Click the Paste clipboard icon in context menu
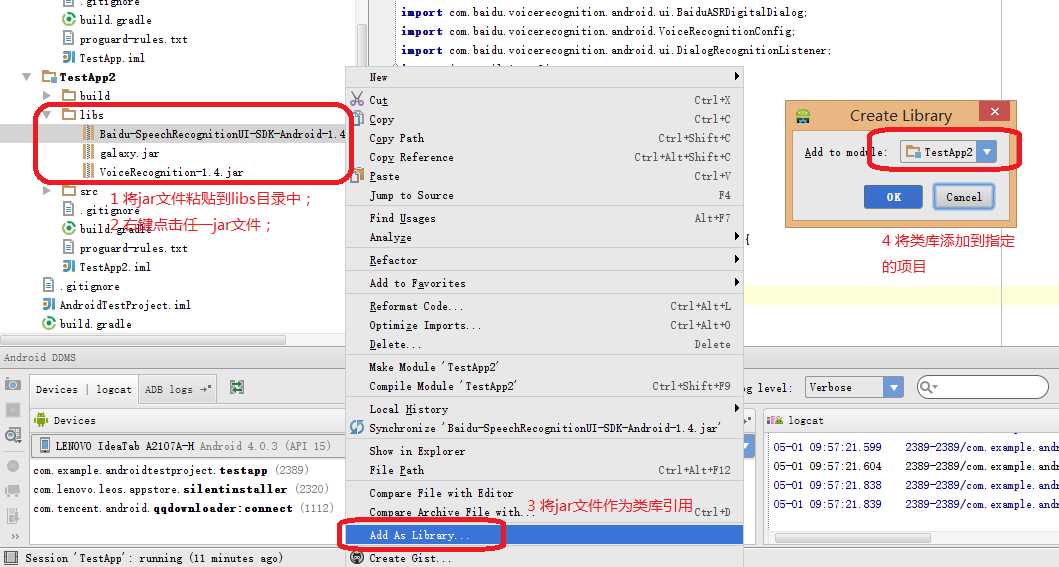The image size is (1059, 567). point(357,176)
